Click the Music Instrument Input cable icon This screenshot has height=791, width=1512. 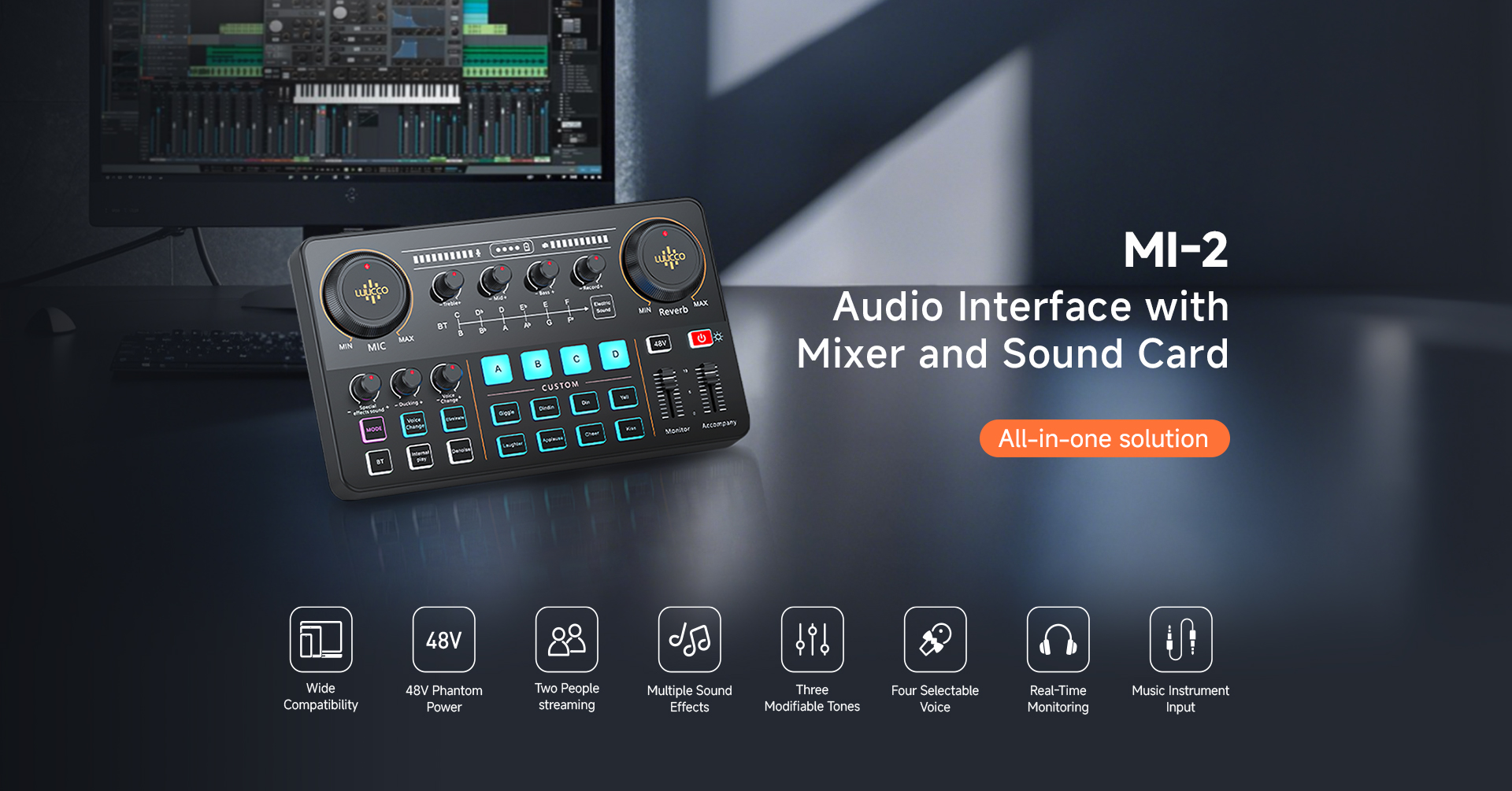pos(1180,639)
